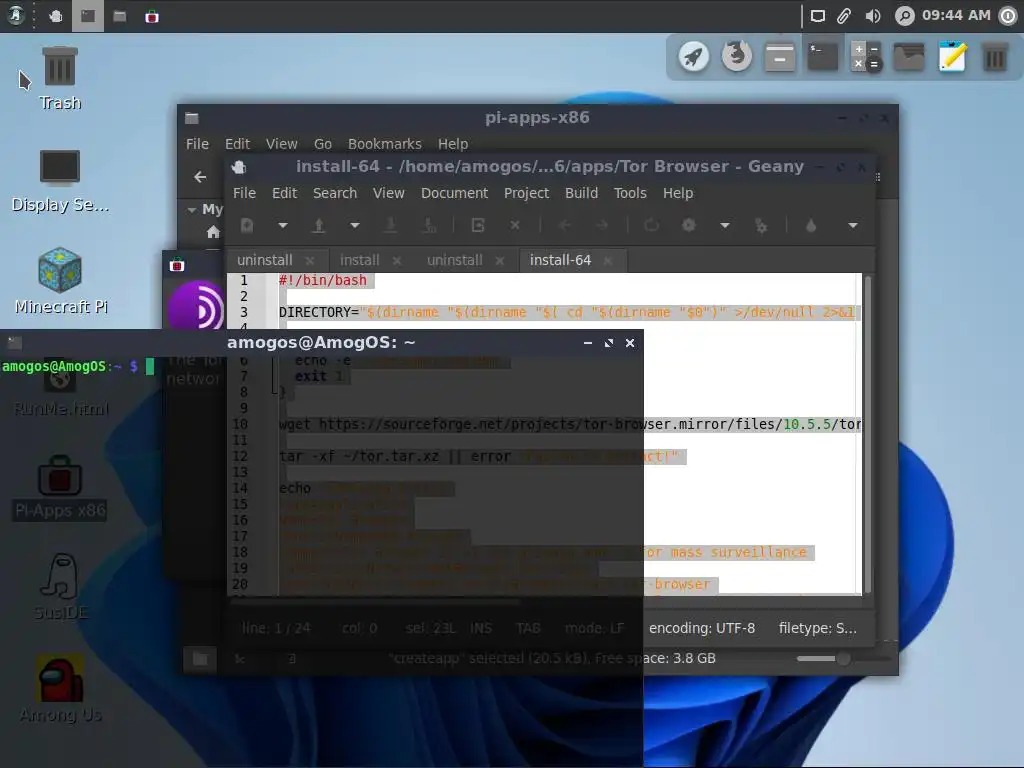The image size is (1024, 768).
Task: Open the trash can icon in the dock
Action: tap(995, 57)
